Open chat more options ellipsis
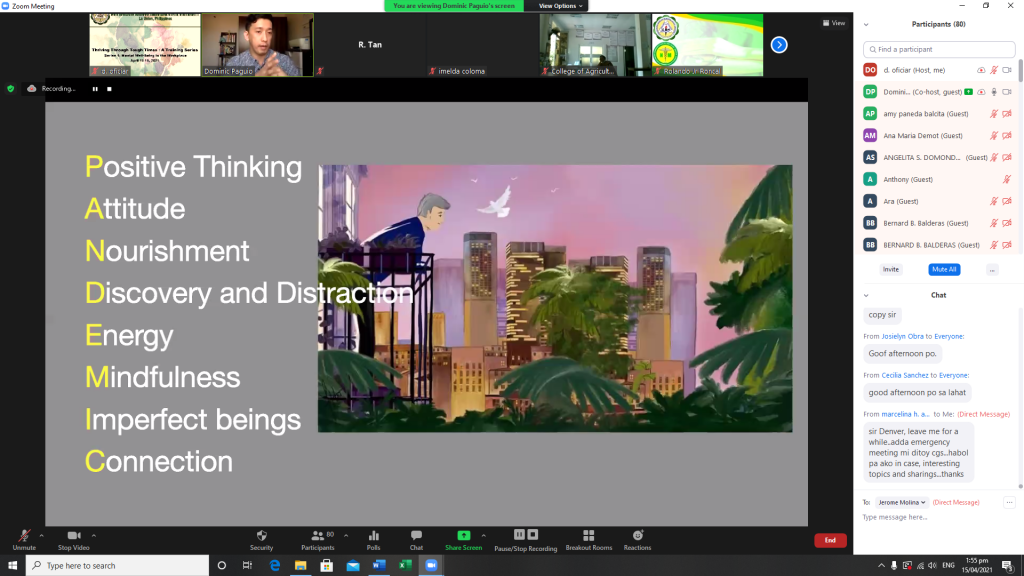1024x576 pixels. 1009,502
